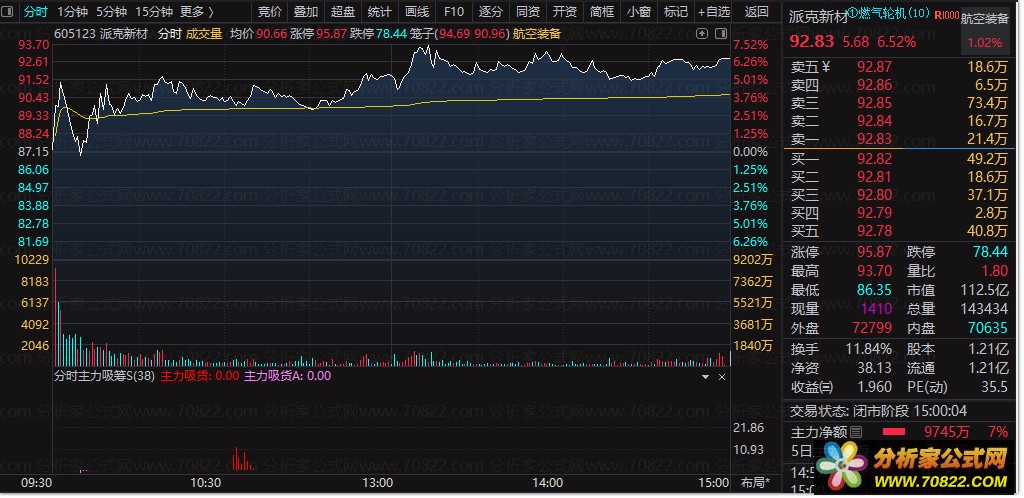Click the 10:30 time axis label
Image resolution: width=1024 pixels, height=498 pixels.
[x=206, y=484]
